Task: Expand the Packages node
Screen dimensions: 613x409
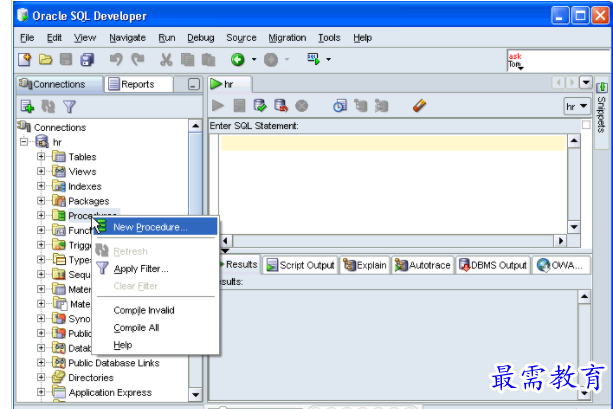Action: click(41, 201)
